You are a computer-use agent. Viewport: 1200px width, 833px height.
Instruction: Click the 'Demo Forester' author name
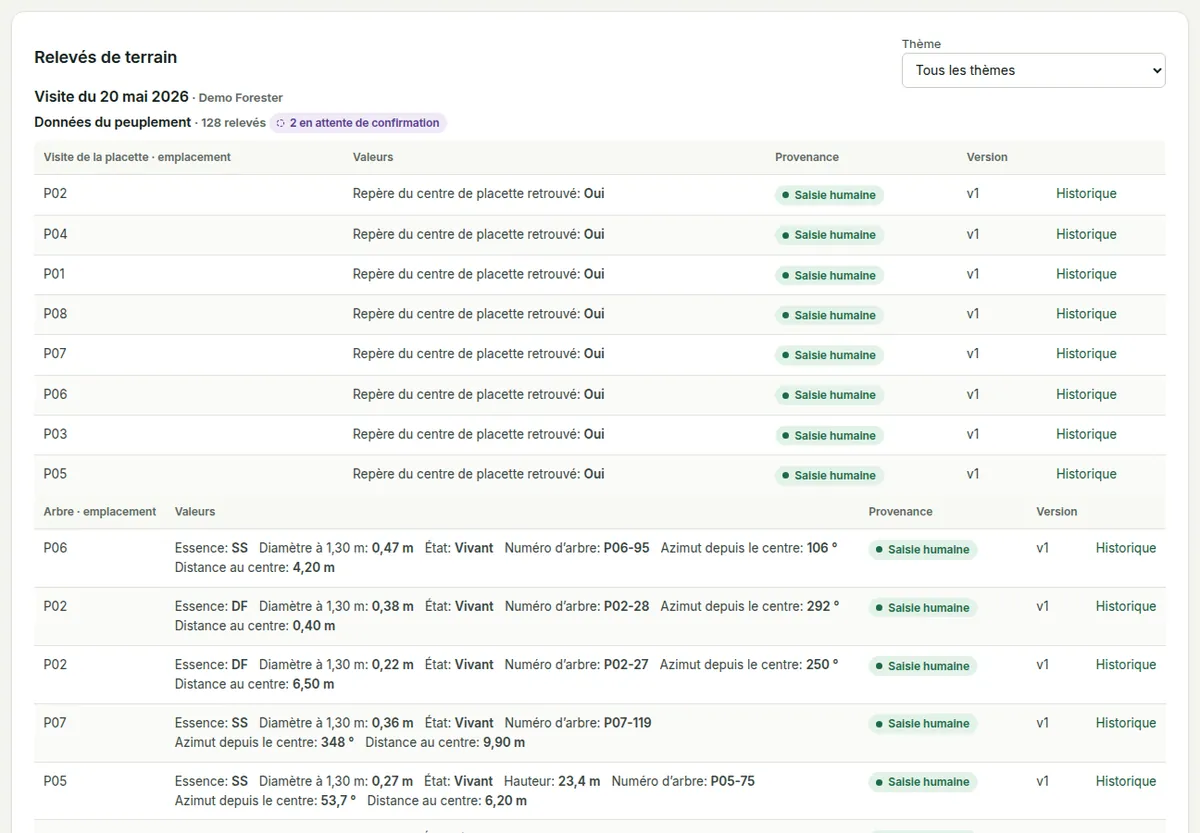(x=241, y=98)
